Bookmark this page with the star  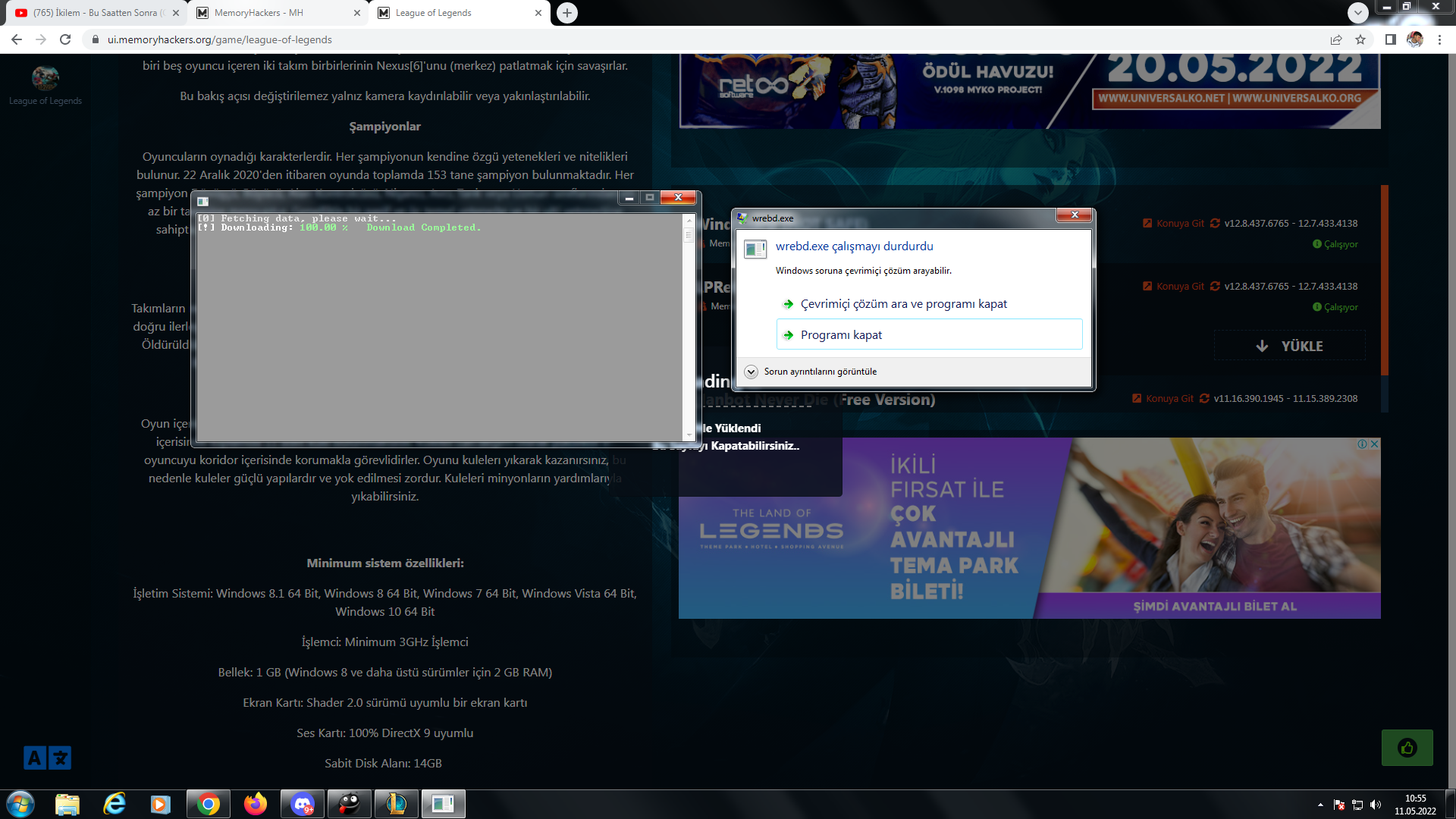1360,39
